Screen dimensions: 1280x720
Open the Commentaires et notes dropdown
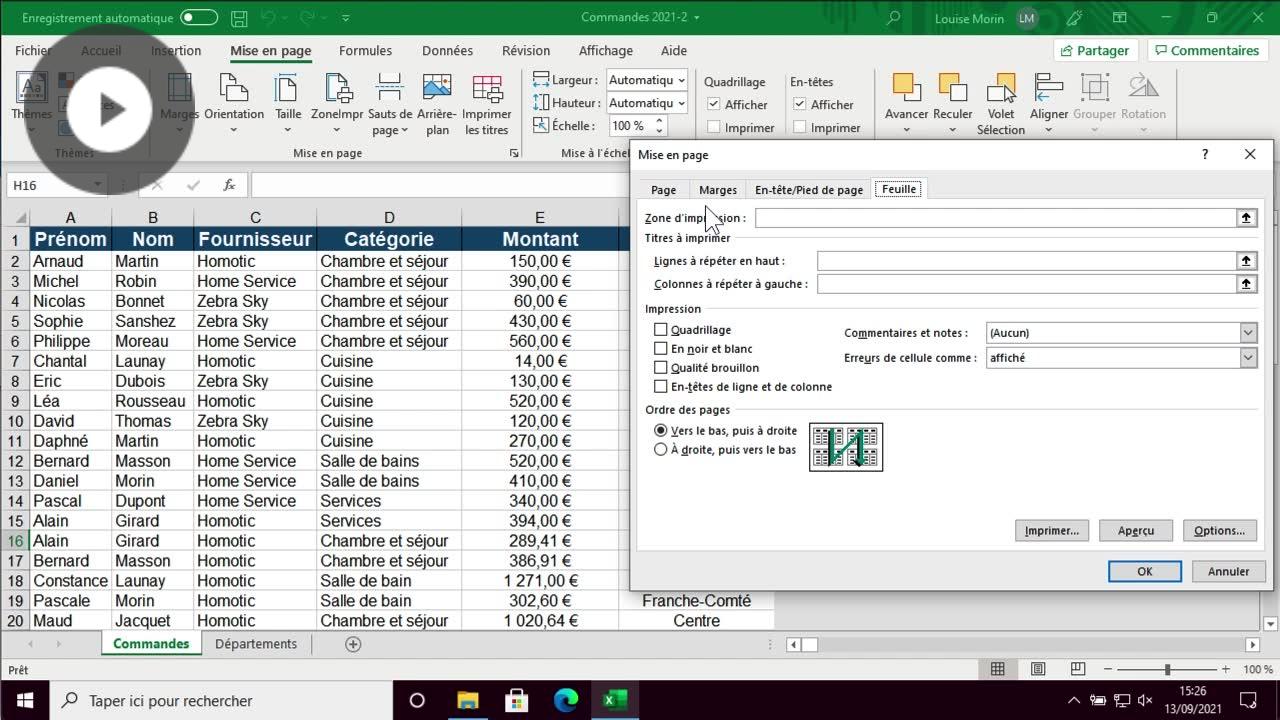click(x=1247, y=332)
